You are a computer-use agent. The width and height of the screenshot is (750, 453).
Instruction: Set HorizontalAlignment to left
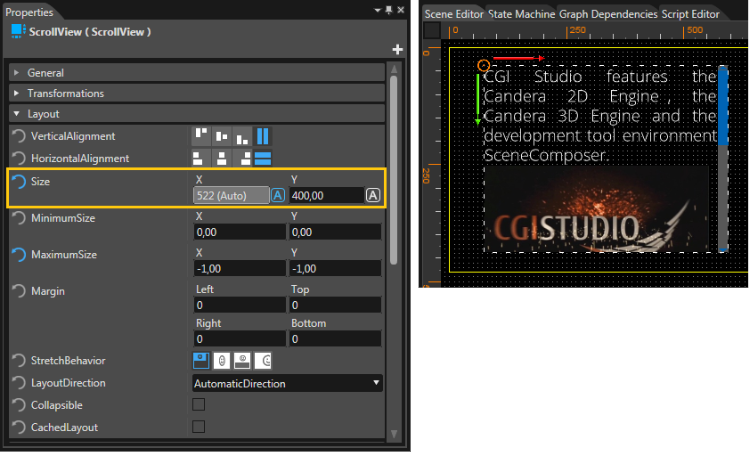pos(199,158)
